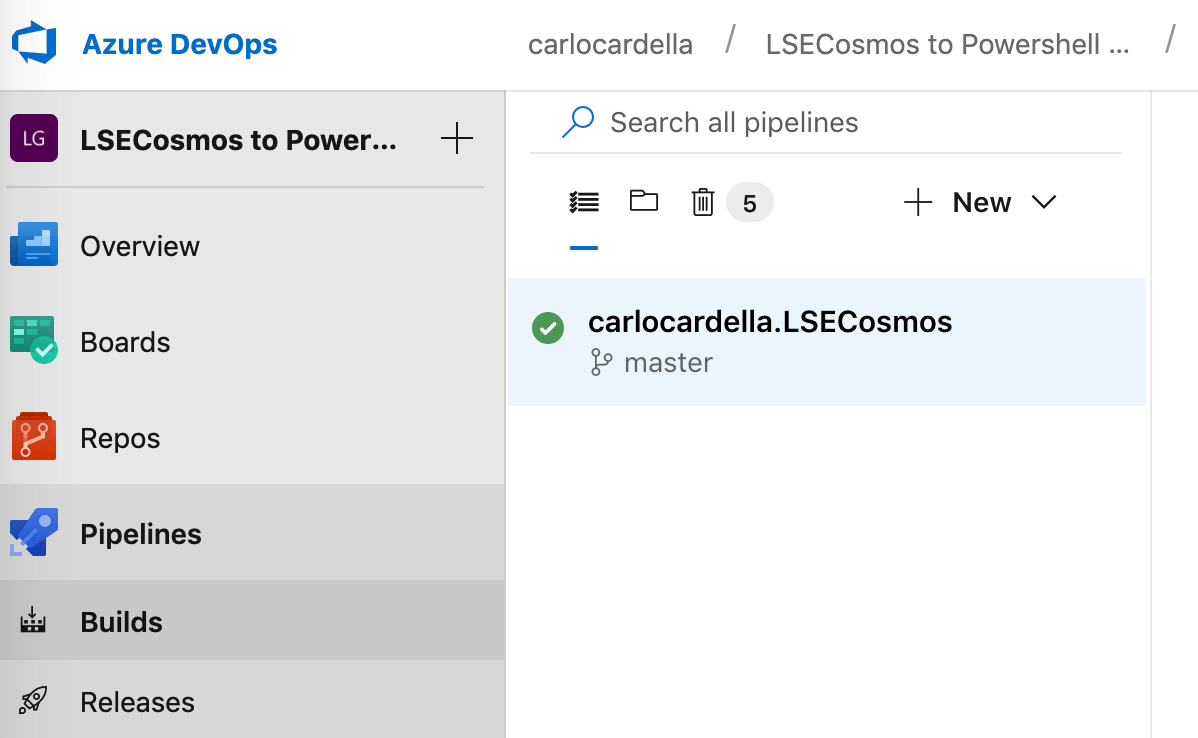This screenshot has width=1198, height=738.
Task: Click the master branch label
Action: 668,362
